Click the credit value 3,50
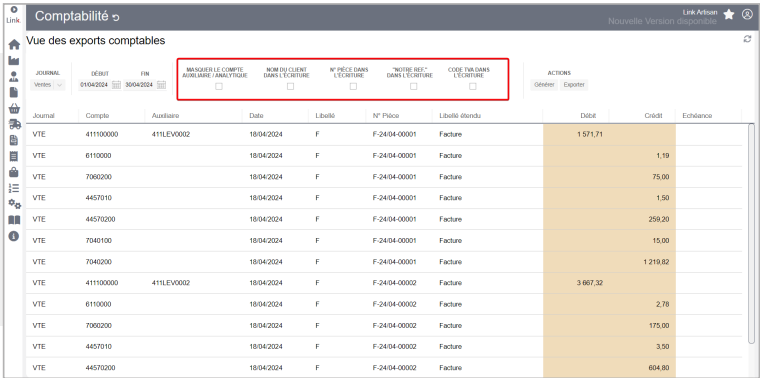The width and height of the screenshot is (760, 378). coord(664,346)
